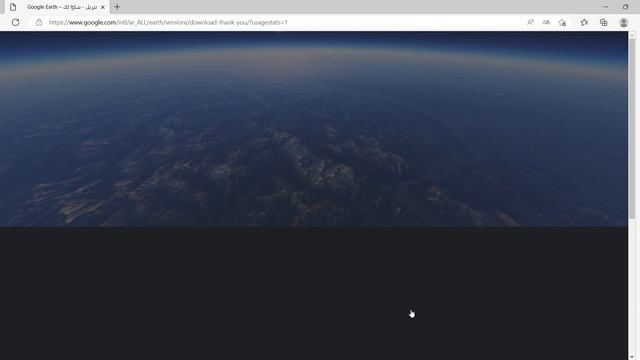Screen dimensions: 640x360
Task: Minimize the browser window
Action: click(606, 7)
